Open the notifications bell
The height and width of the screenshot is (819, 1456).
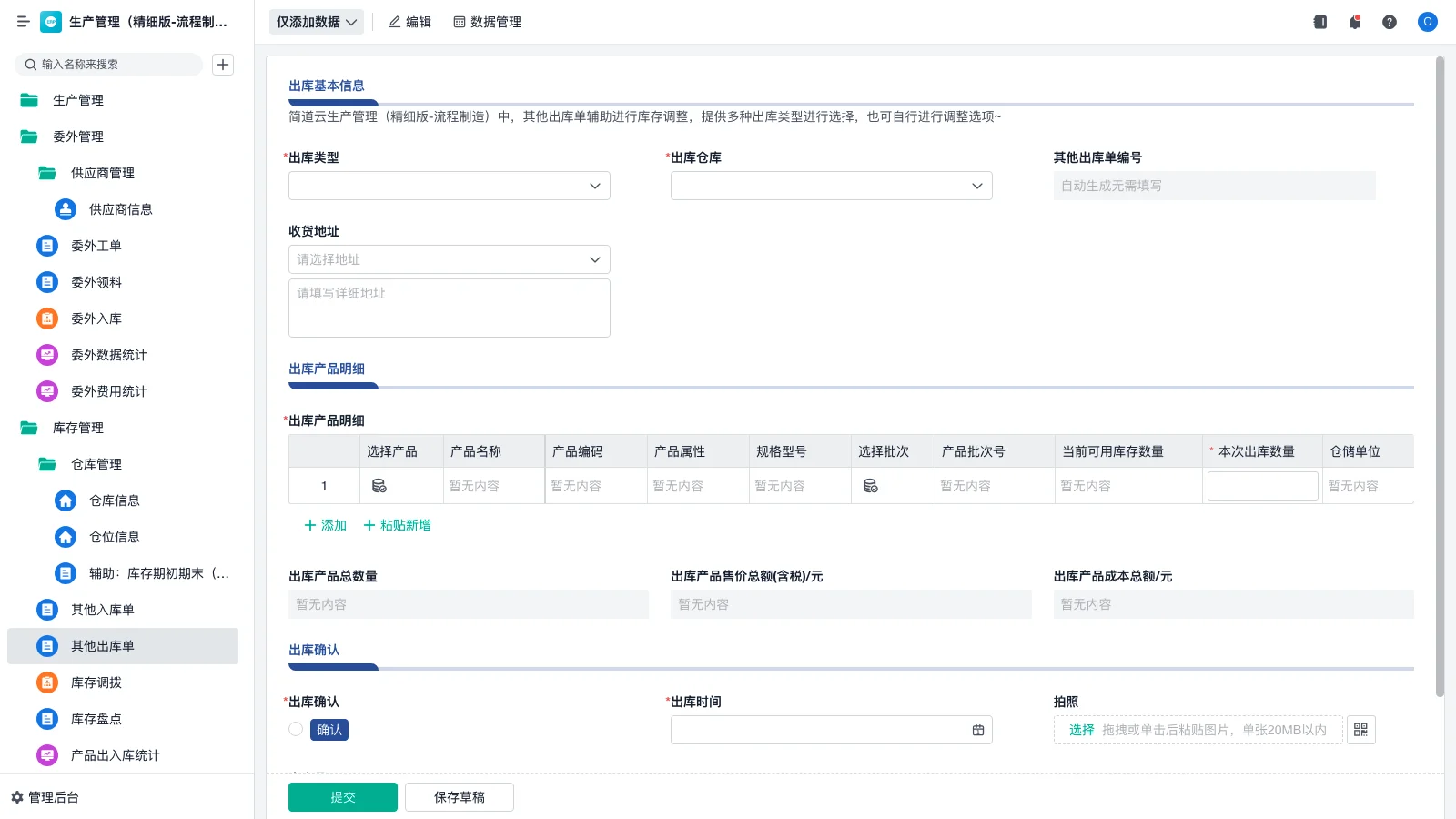click(x=1354, y=22)
